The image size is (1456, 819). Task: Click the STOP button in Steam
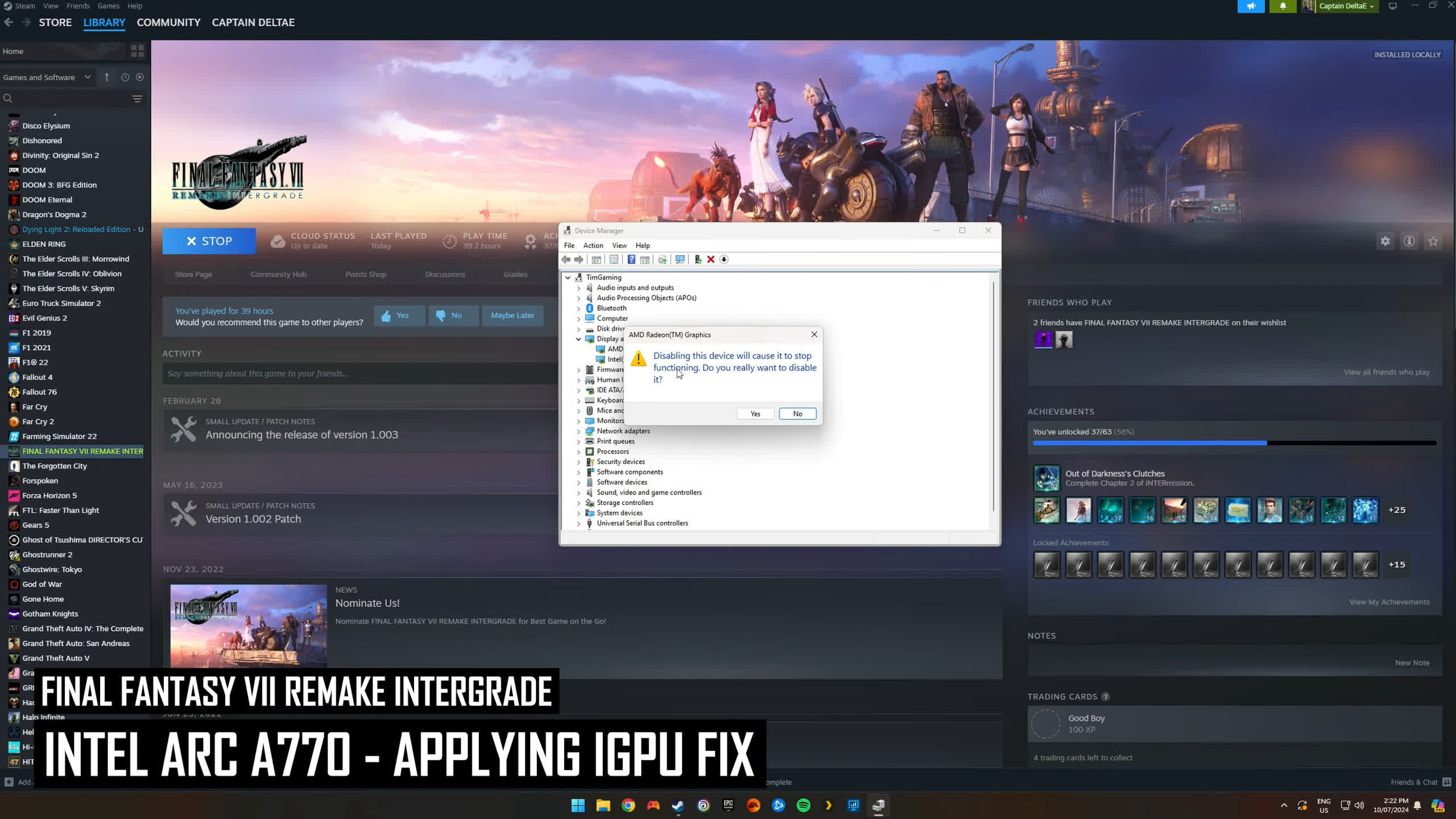click(209, 241)
